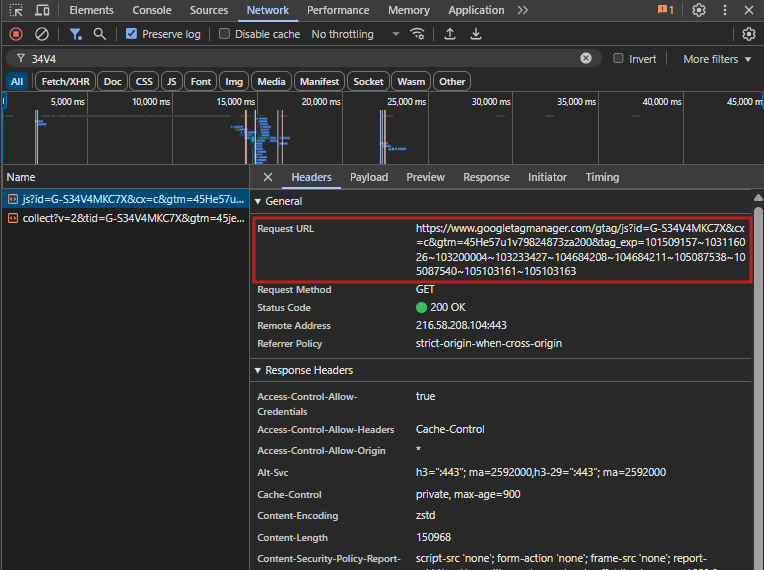Screen dimensions: 764x570
Task: Check the Invert filter checkbox
Action: click(x=619, y=59)
